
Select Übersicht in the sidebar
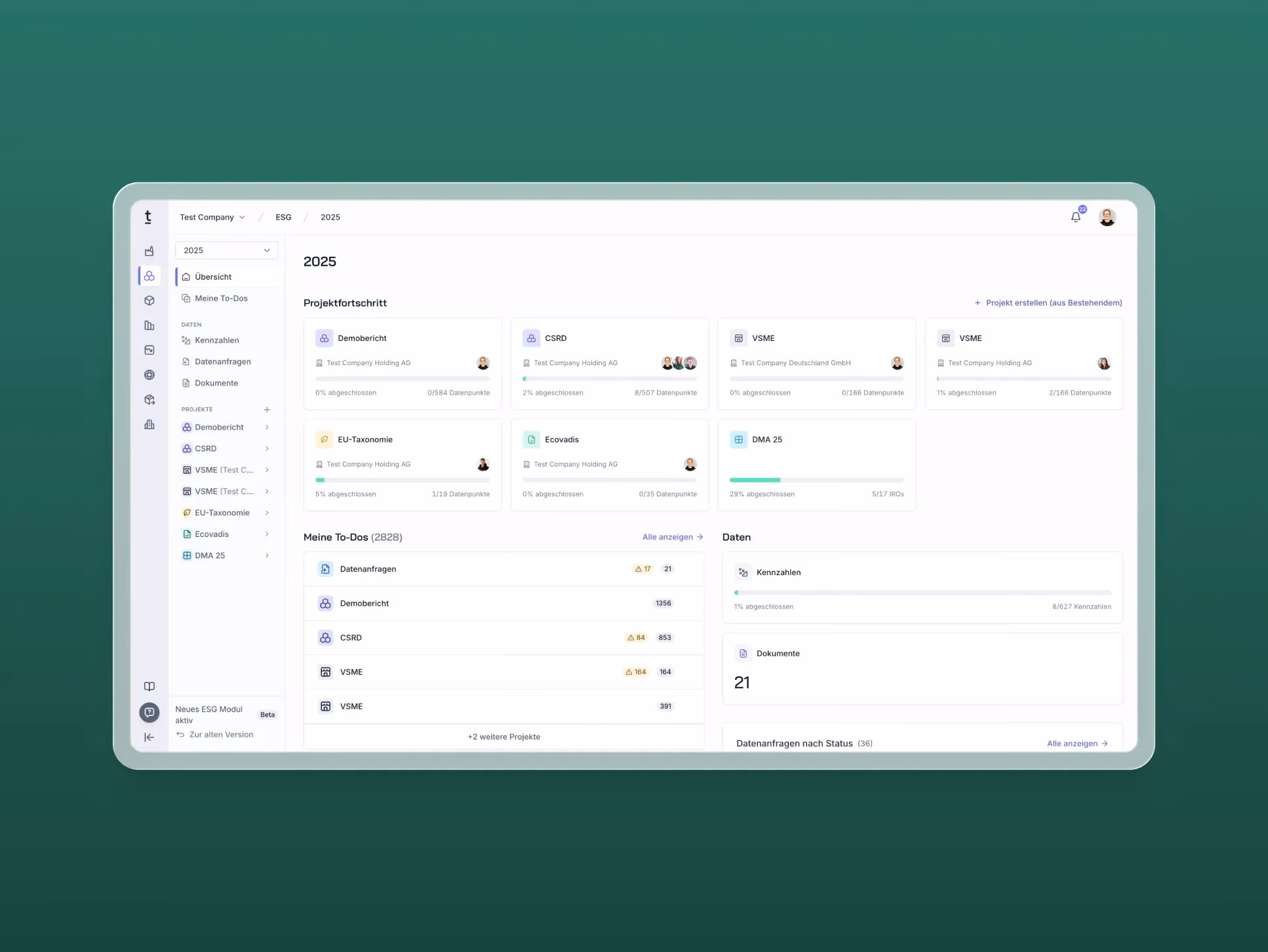click(x=226, y=277)
